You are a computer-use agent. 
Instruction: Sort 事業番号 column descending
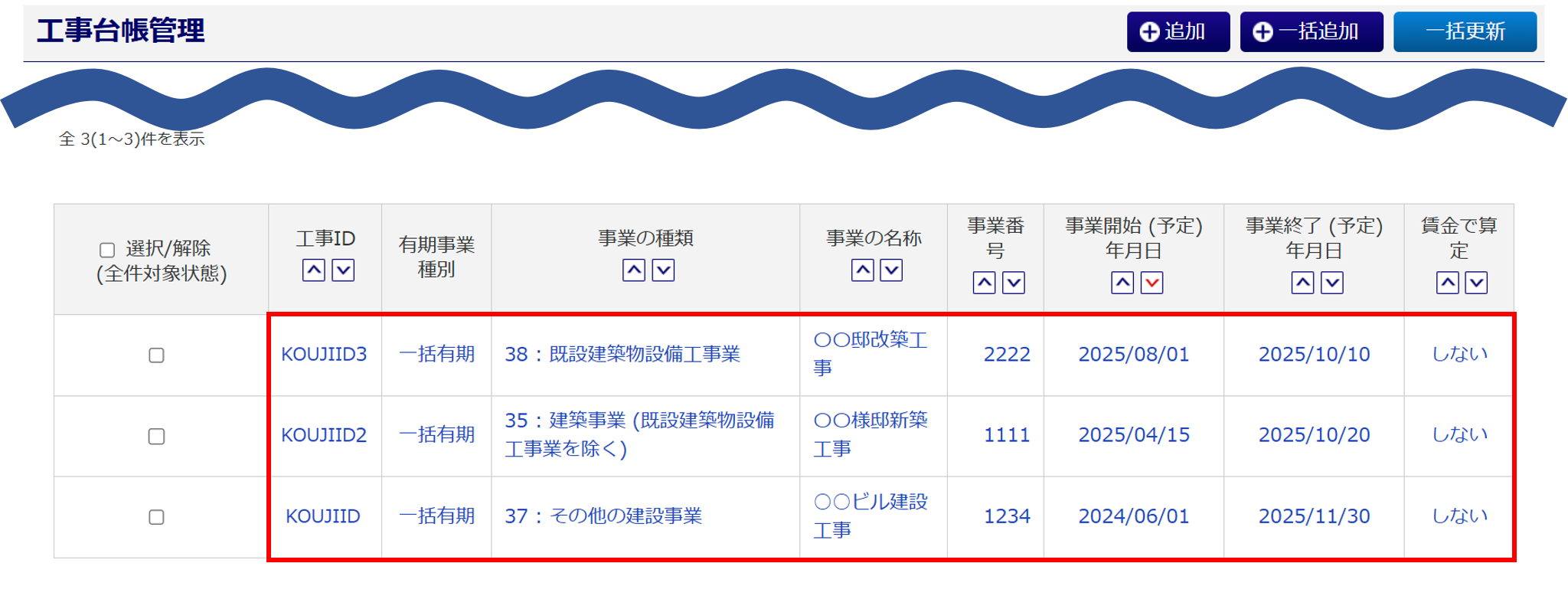(1014, 283)
